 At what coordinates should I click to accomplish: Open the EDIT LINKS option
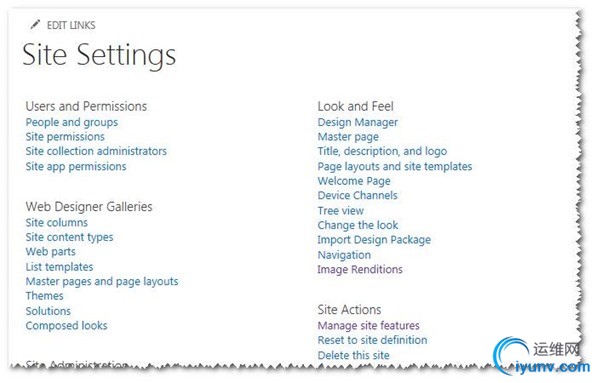click(71, 25)
